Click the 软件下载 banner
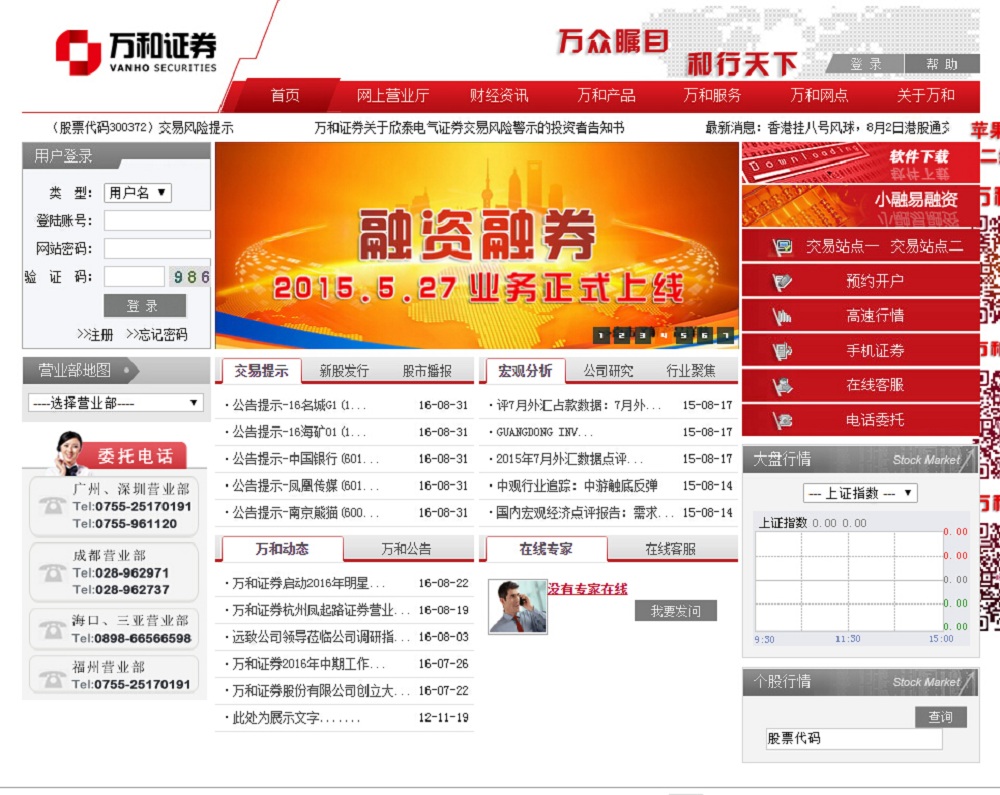1000x795 pixels. 860,163
